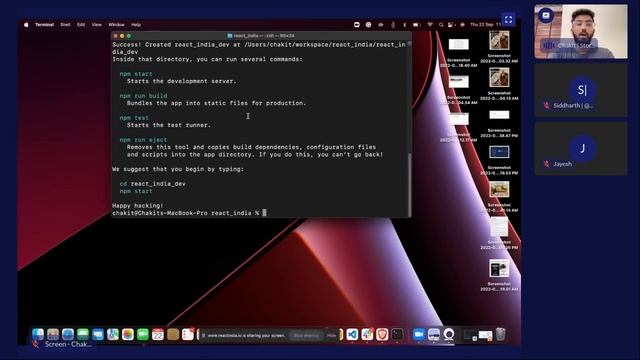
Task: Click the icon atop Chakit's video tile
Action: [x=546, y=16]
